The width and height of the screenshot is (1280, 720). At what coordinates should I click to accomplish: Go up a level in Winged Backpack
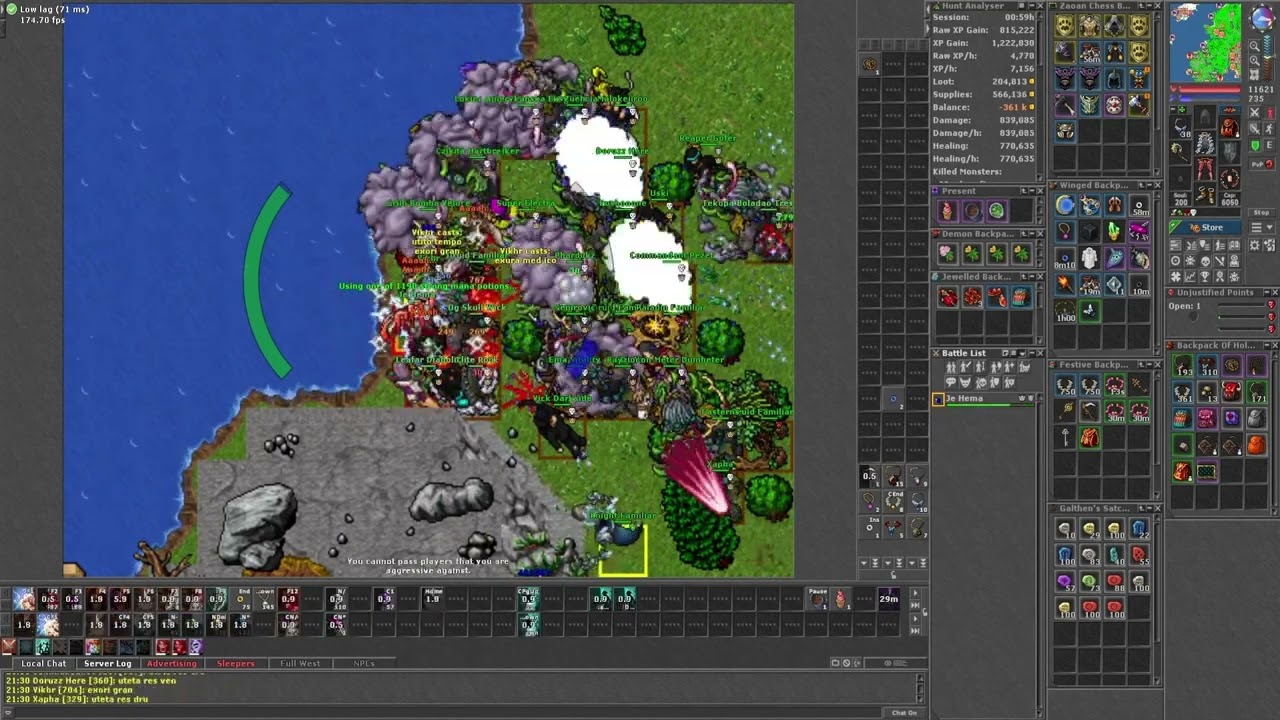(x=1141, y=185)
